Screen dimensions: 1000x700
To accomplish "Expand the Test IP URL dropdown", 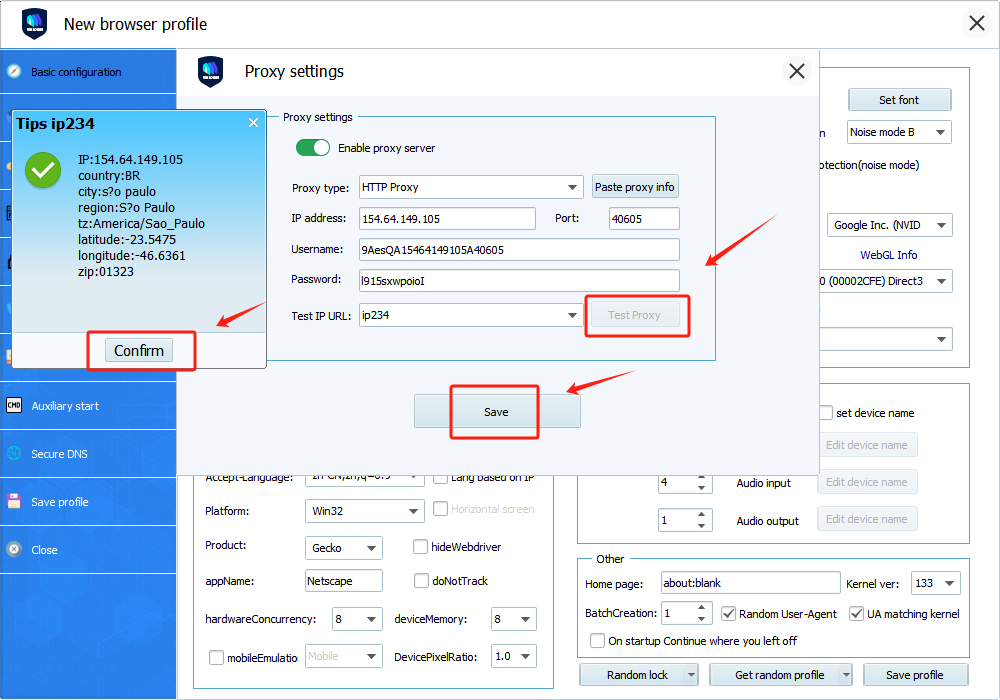I will 573,315.
